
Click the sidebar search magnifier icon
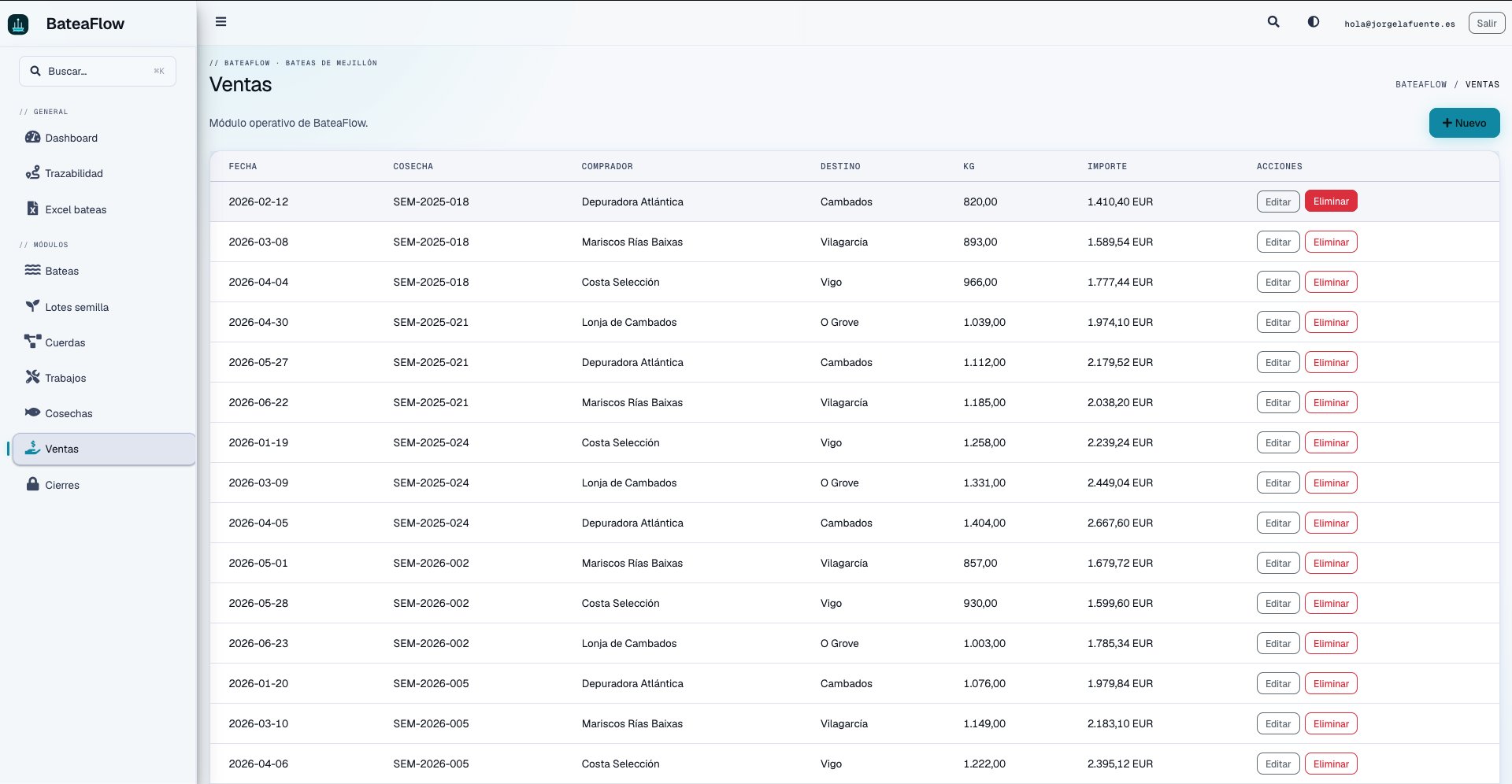(35, 71)
